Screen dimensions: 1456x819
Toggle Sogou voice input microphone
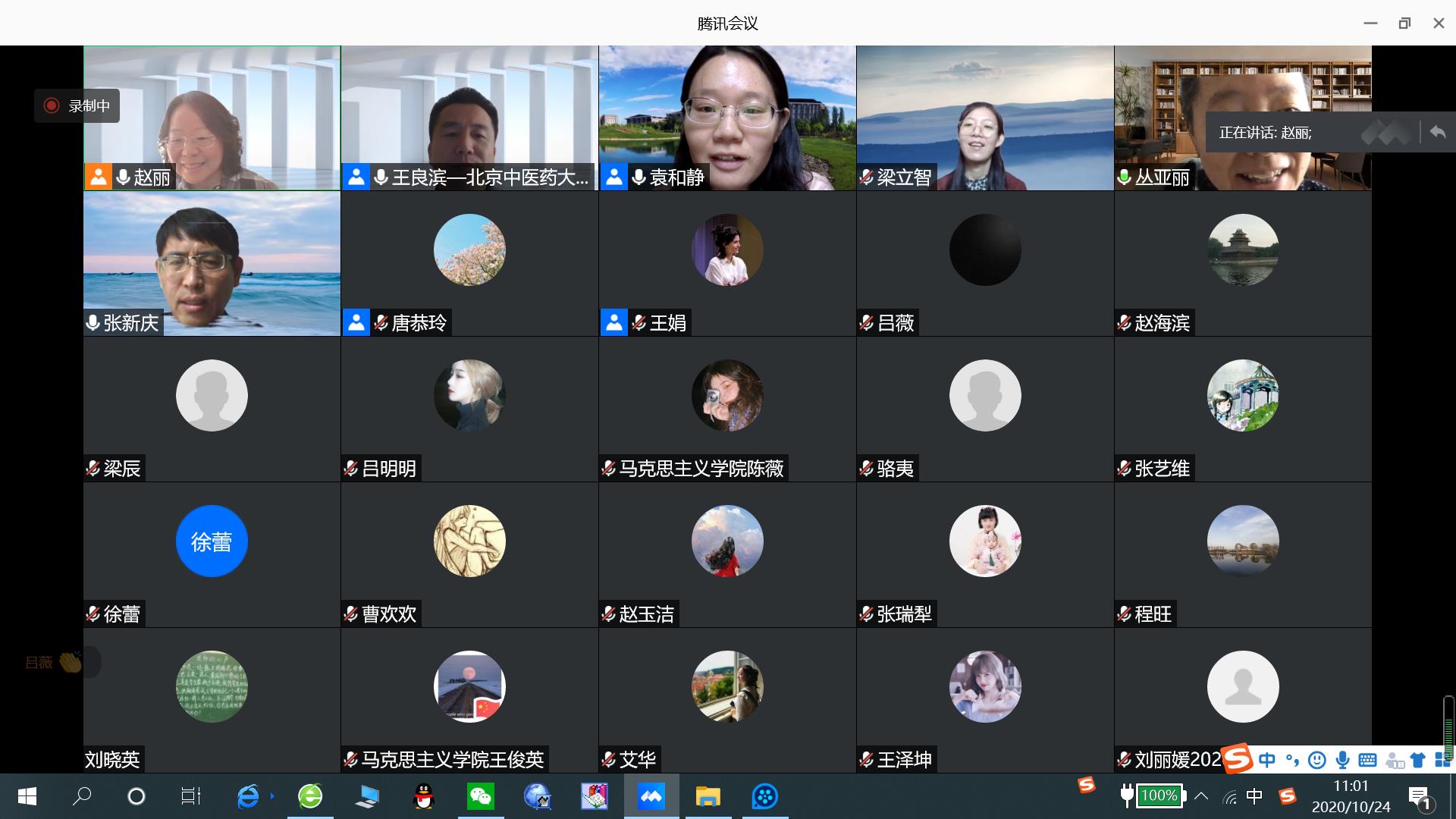(x=1342, y=759)
